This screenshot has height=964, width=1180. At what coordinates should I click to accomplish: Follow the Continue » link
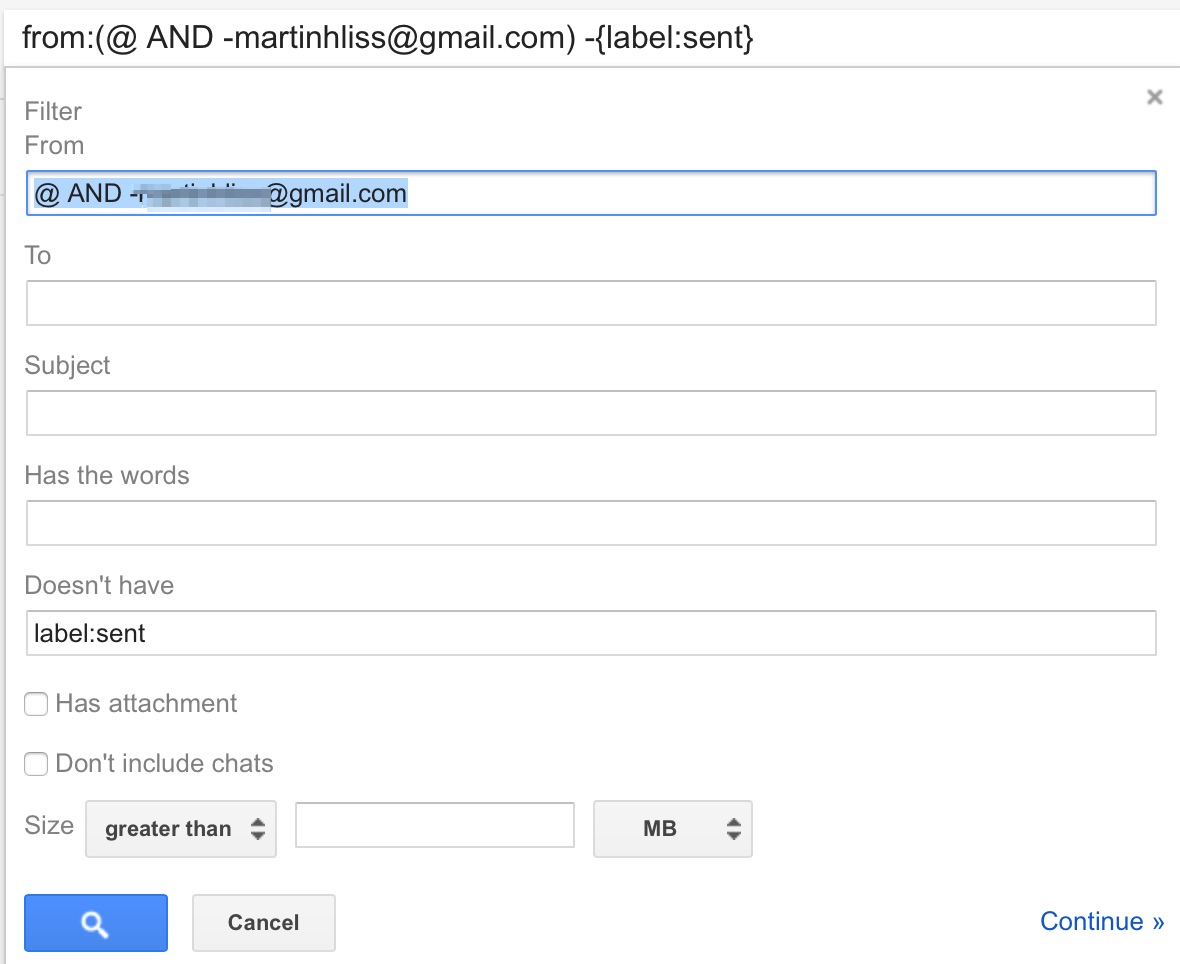[1101, 921]
